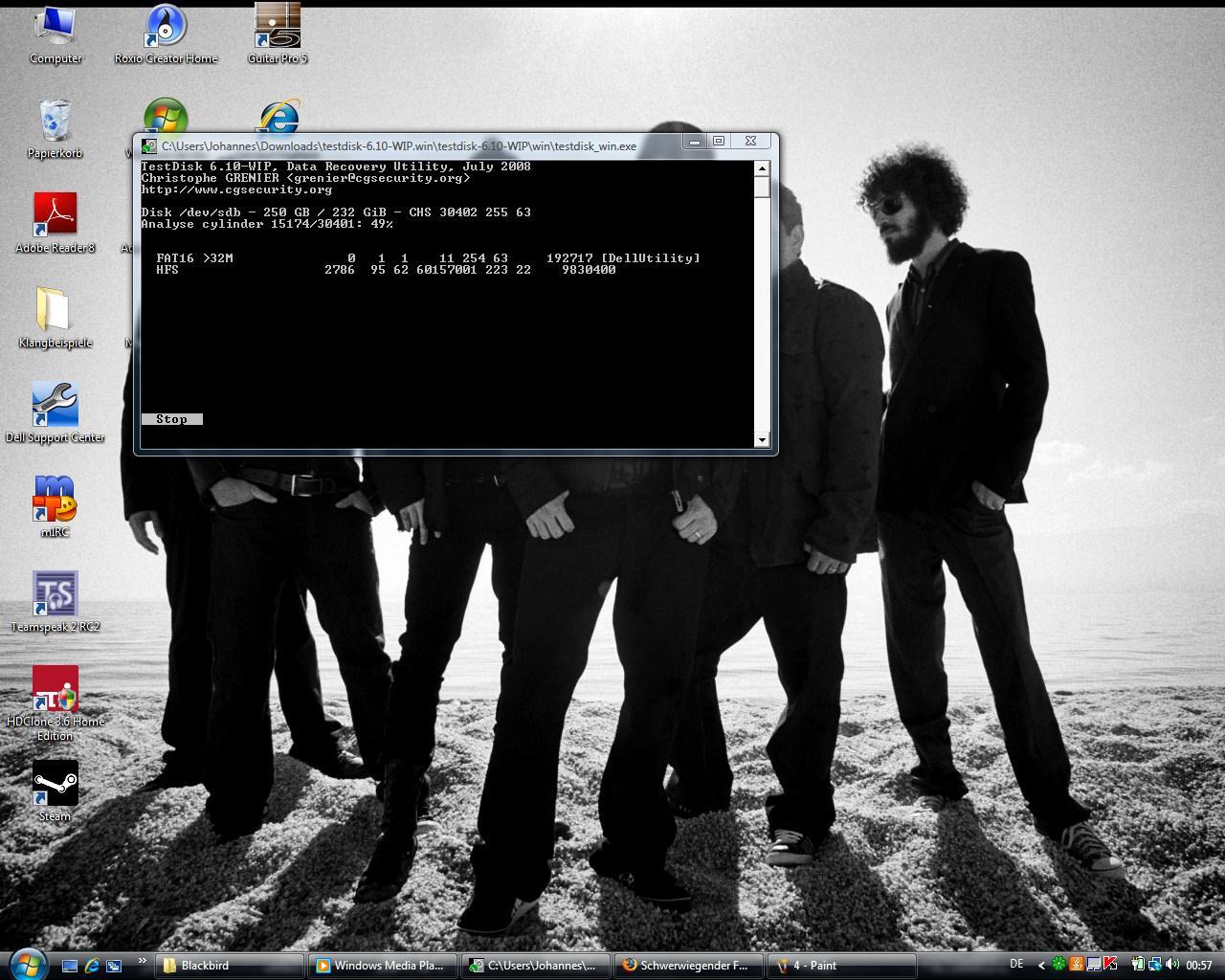Open the DE language bar selector
The height and width of the screenshot is (980, 1225).
tap(1016, 965)
